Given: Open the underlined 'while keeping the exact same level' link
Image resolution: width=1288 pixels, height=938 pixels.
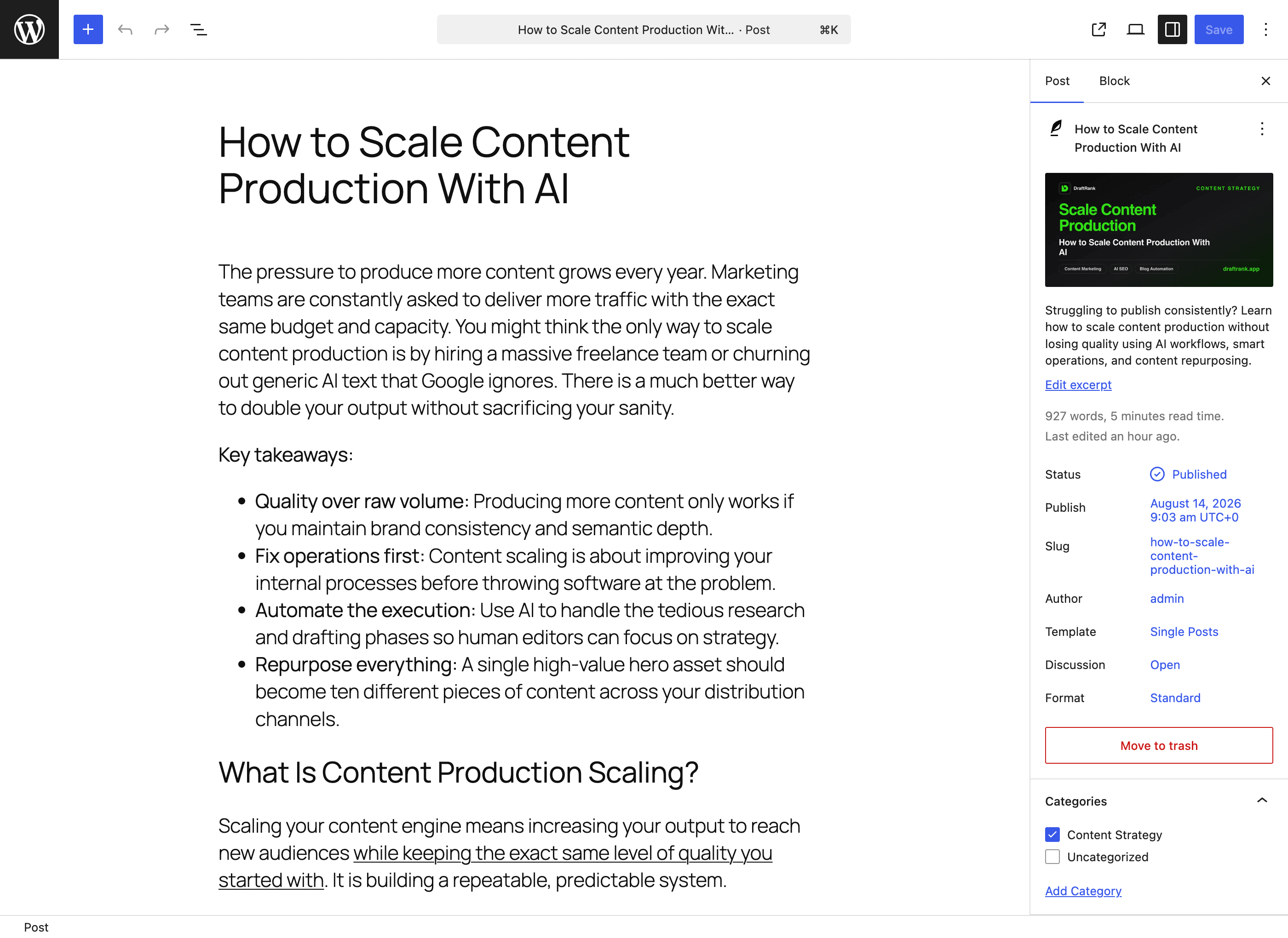Looking at the screenshot, I should coord(562,853).
